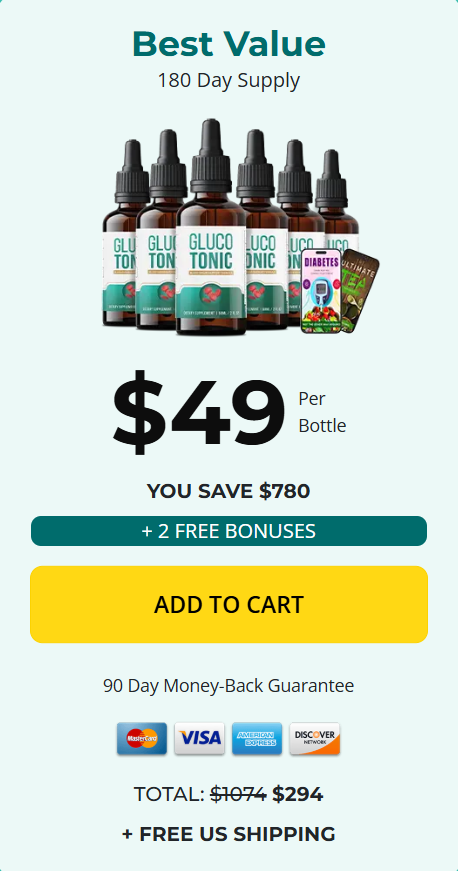Click the MasterCard payment icon
458x871 pixels.
142,738
